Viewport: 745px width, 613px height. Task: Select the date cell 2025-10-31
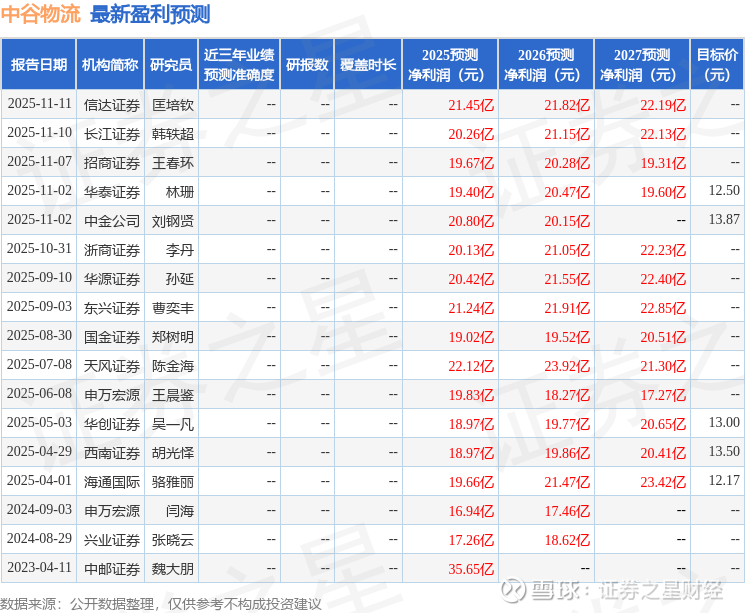coord(39,249)
